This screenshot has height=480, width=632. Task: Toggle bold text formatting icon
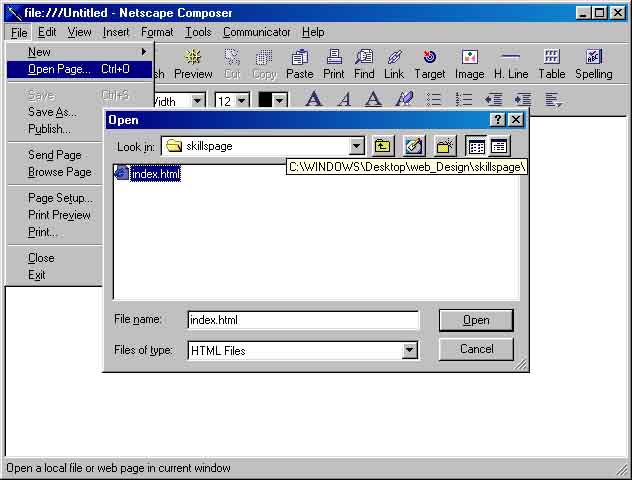tap(314, 99)
